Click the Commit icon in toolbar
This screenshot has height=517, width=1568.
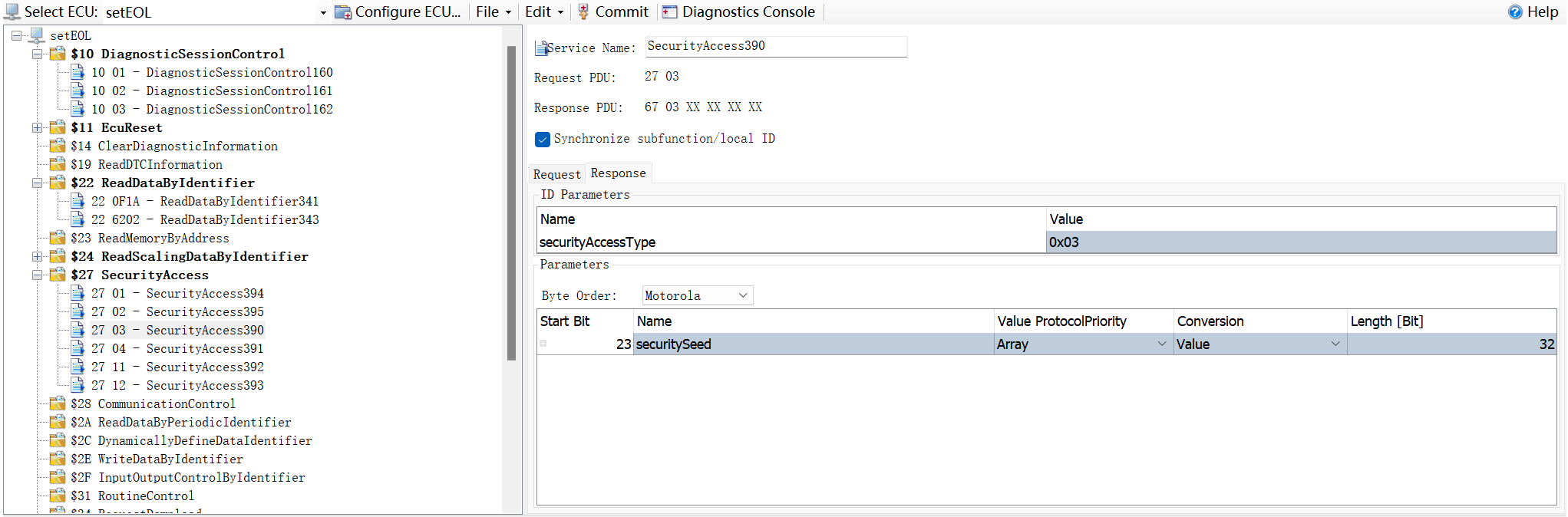(584, 12)
